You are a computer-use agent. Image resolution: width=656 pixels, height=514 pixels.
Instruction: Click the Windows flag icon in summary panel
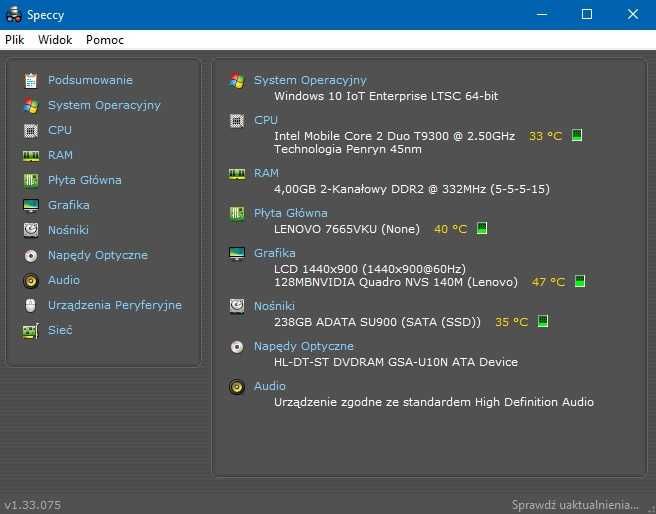click(x=237, y=80)
